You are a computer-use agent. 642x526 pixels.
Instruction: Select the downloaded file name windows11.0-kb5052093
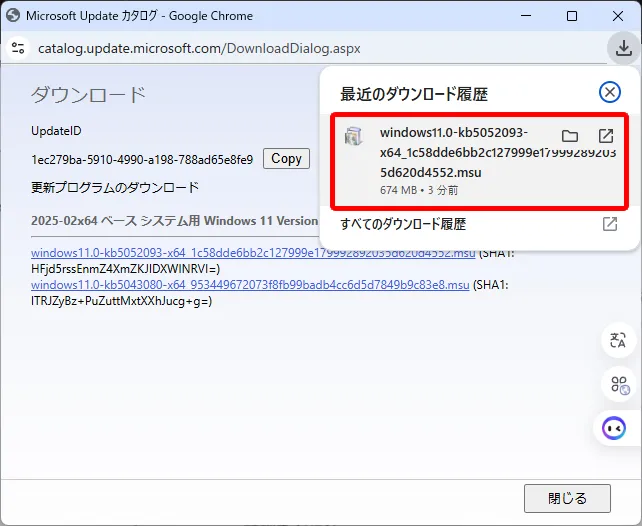pyautogui.click(x=498, y=152)
